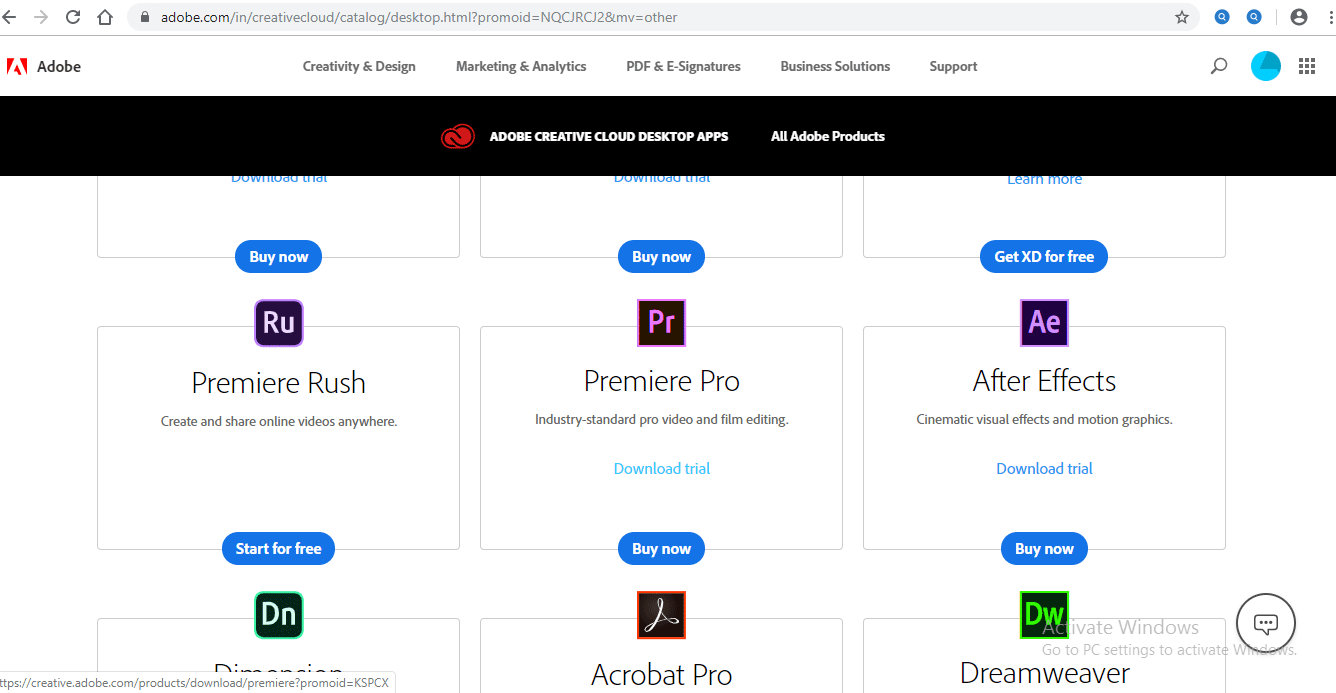This screenshot has width=1336, height=693.
Task: View site lock security info
Action: pyautogui.click(x=145, y=17)
